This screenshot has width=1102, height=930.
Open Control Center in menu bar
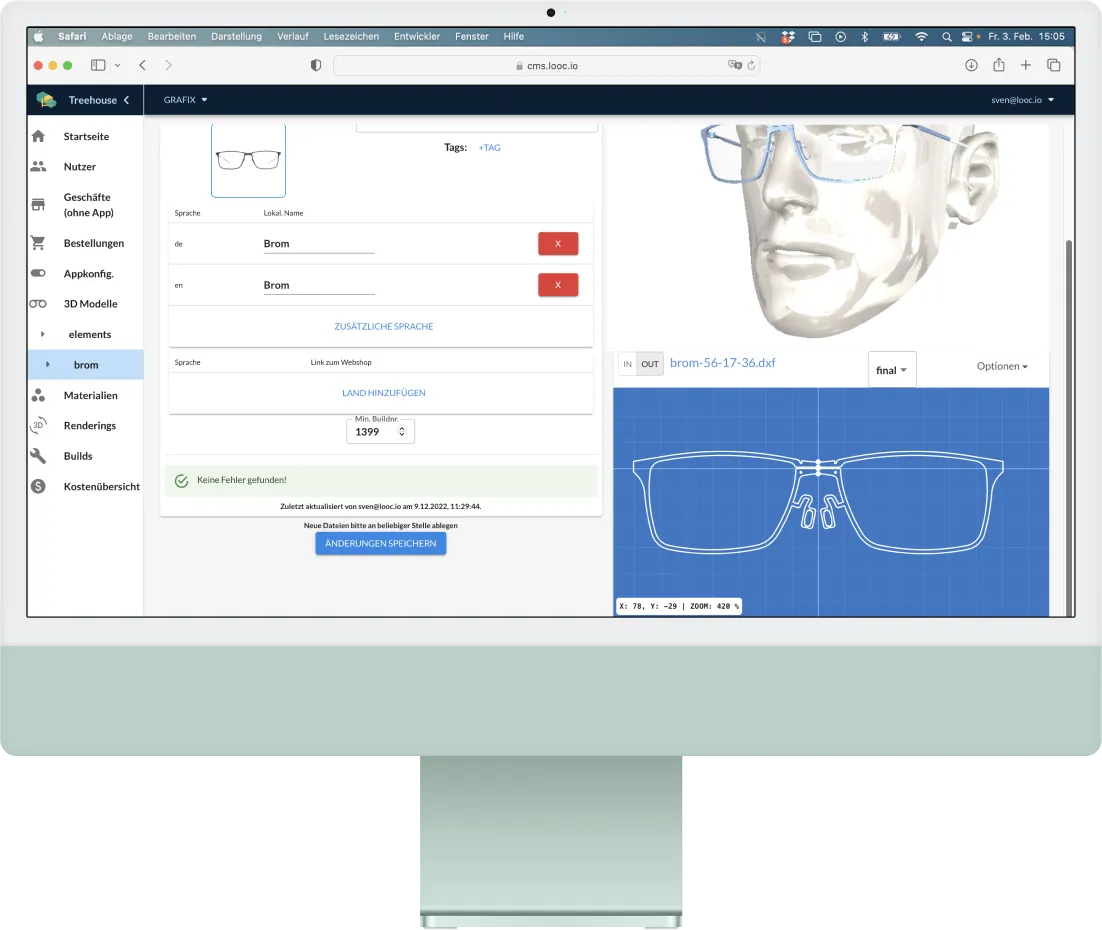point(968,37)
